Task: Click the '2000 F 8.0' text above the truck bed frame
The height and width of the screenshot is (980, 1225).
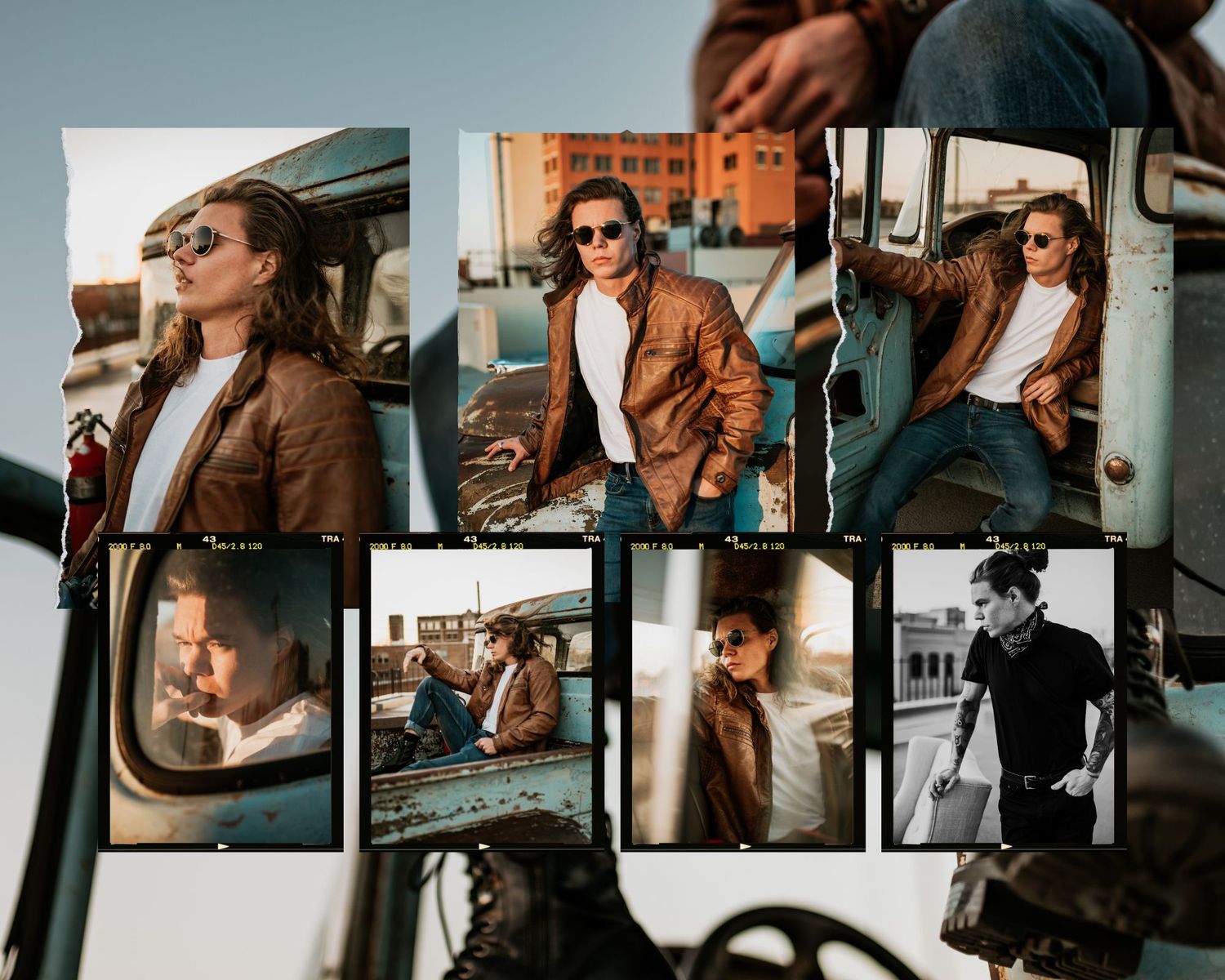Action: coord(390,546)
